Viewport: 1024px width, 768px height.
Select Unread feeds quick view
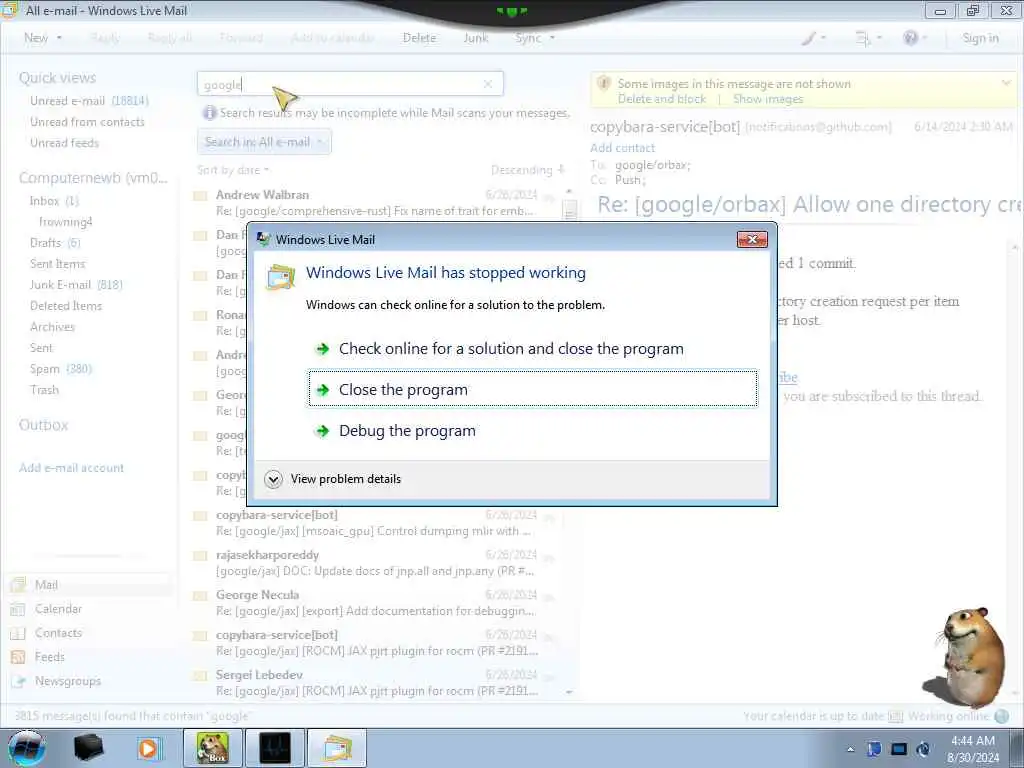coord(64,143)
